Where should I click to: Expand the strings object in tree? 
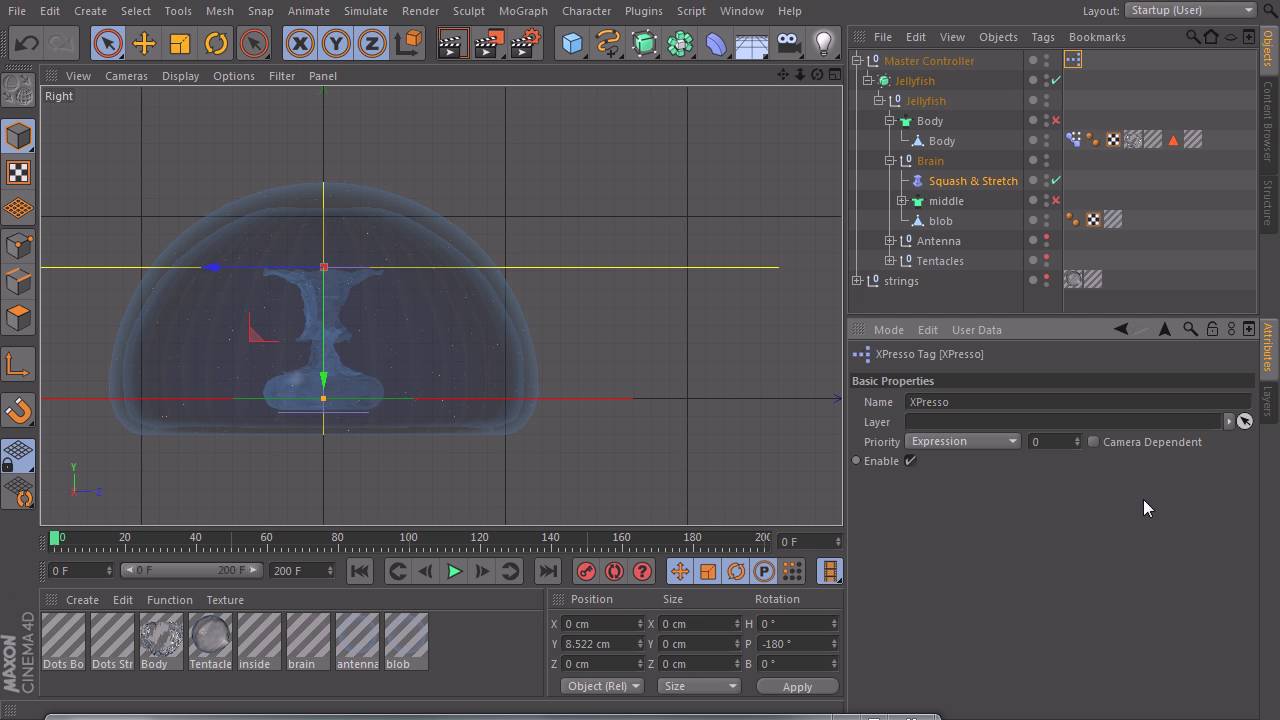pos(857,281)
